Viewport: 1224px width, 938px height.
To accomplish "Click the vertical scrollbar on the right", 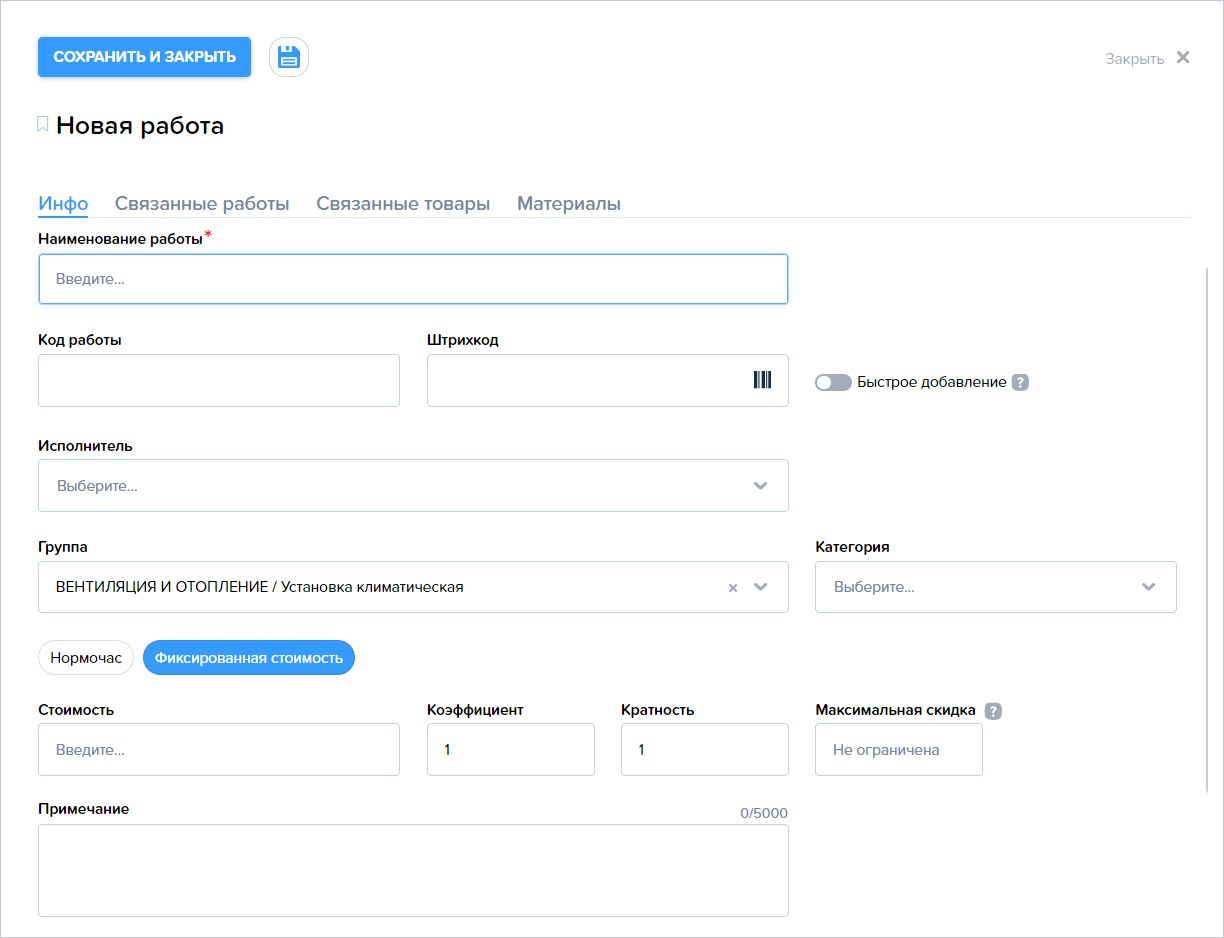I will click(x=1208, y=530).
